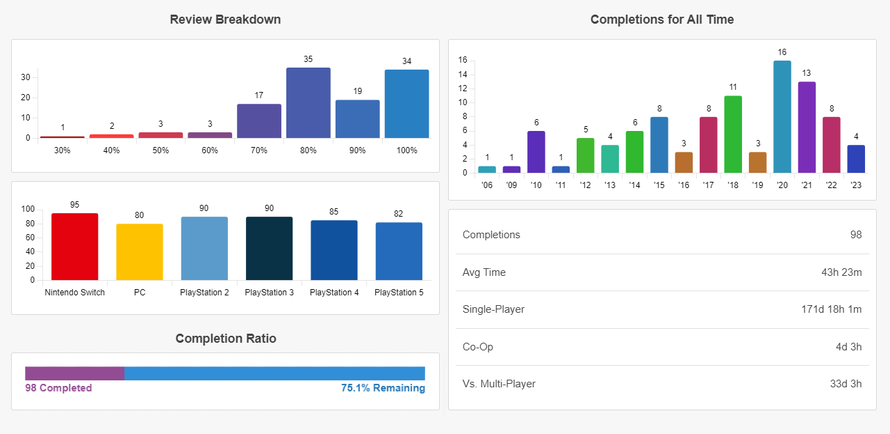Select the '10 completions bar
Viewport: 890px width, 434px height.
(x=536, y=152)
